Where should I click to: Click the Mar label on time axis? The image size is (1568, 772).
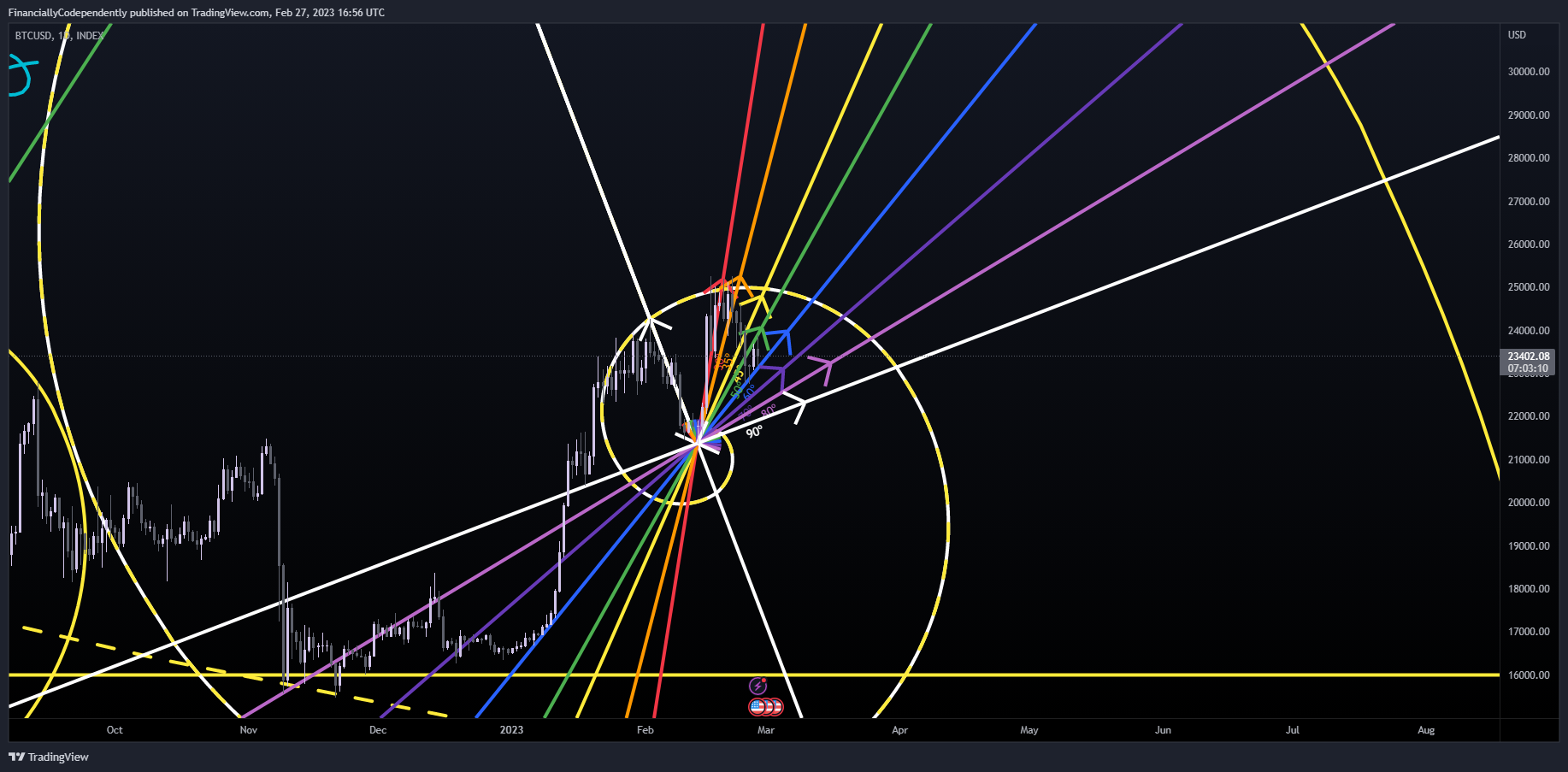click(766, 730)
